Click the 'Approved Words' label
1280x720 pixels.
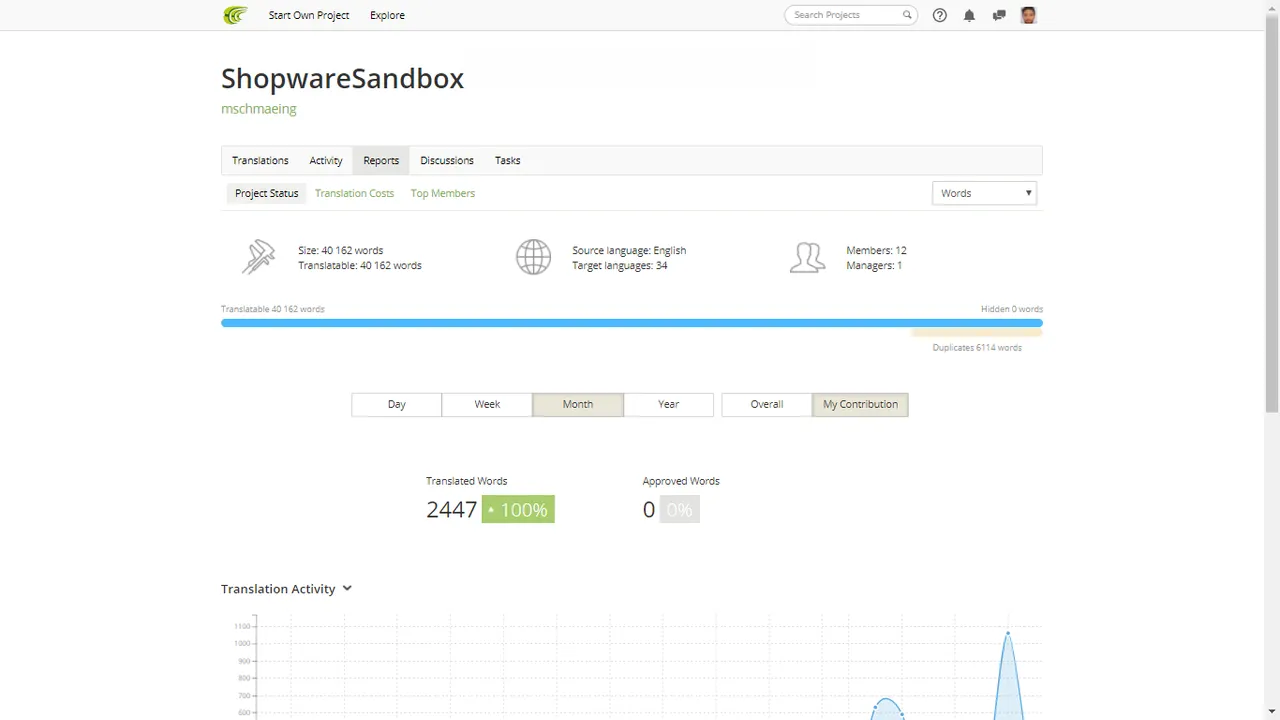(x=681, y=481)
